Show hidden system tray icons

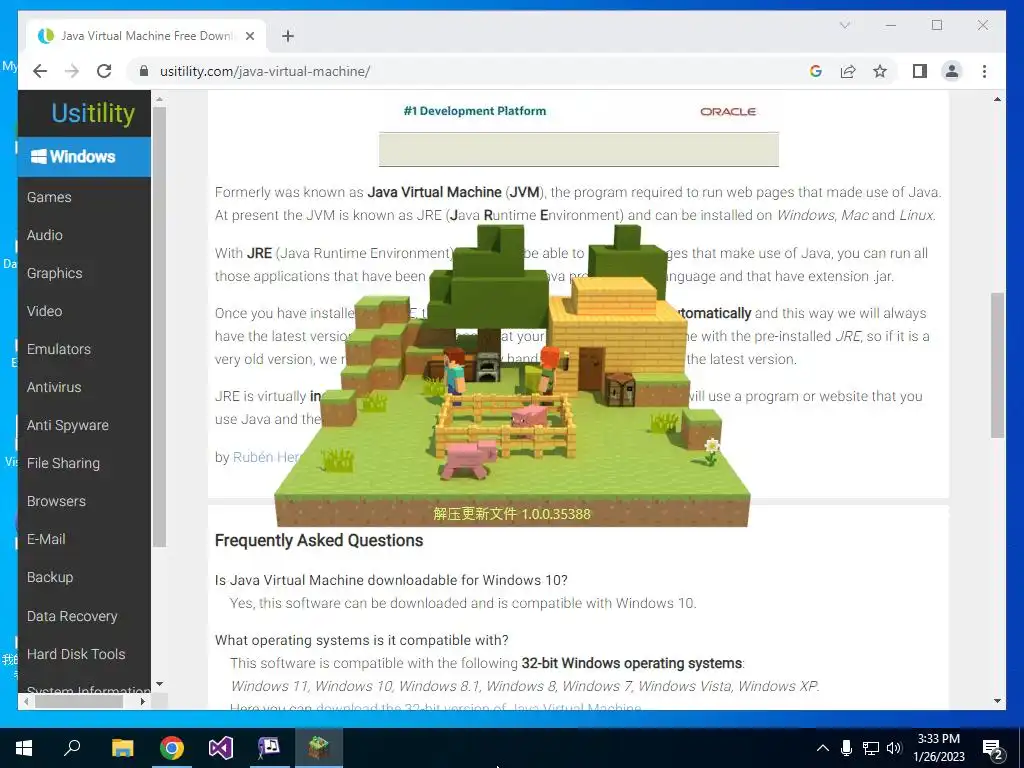click(823, 748)
